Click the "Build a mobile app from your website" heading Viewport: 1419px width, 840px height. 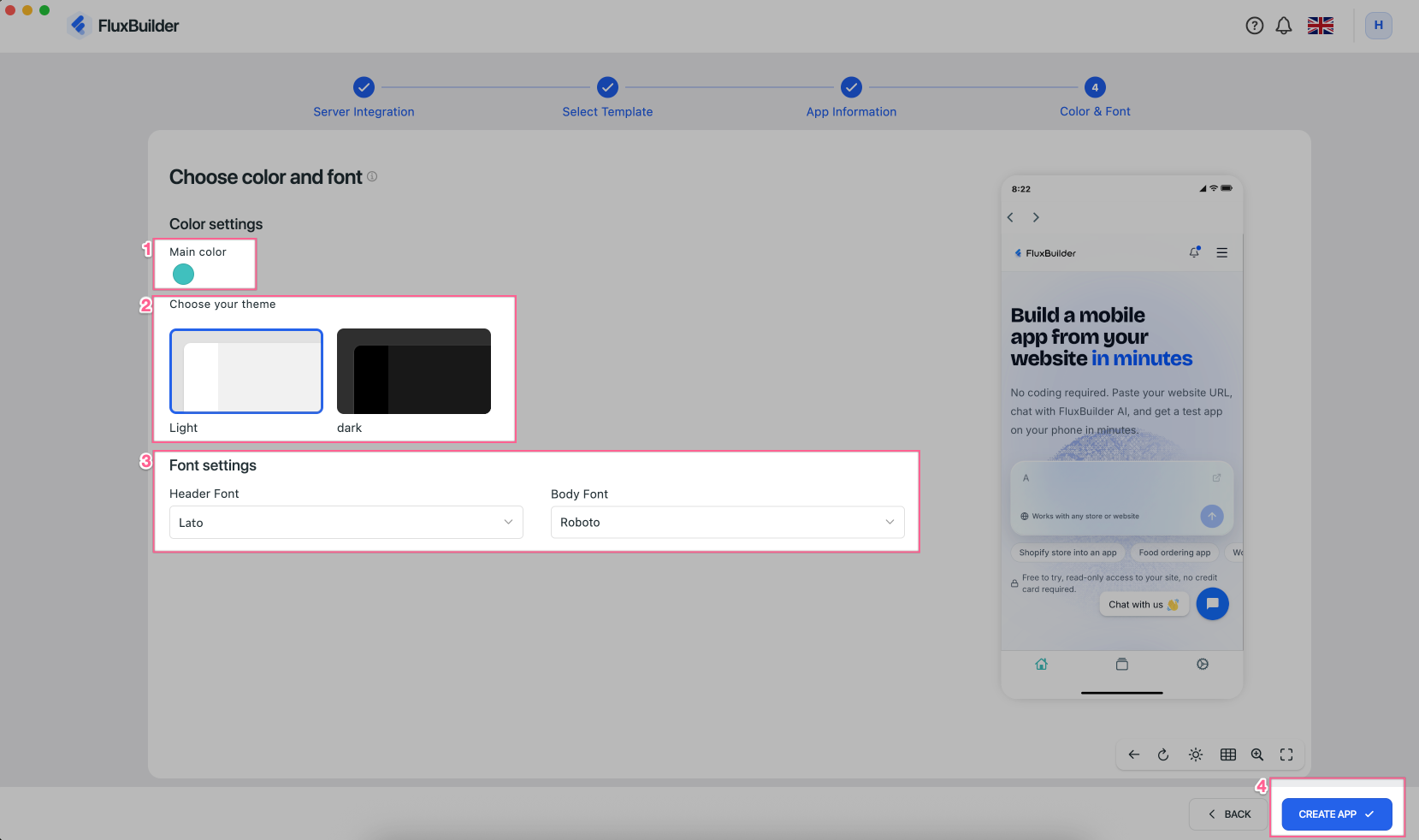click(x=1102, y=337)
